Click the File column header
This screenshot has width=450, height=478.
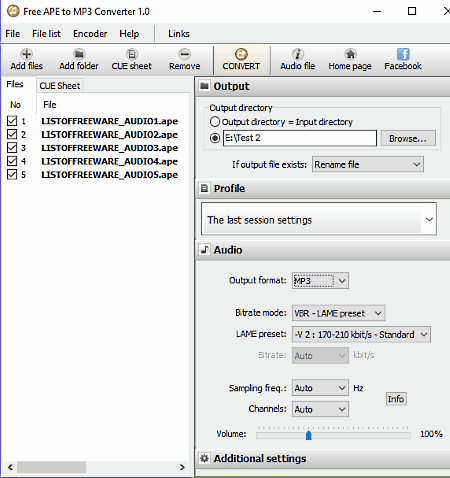[112, 105]
